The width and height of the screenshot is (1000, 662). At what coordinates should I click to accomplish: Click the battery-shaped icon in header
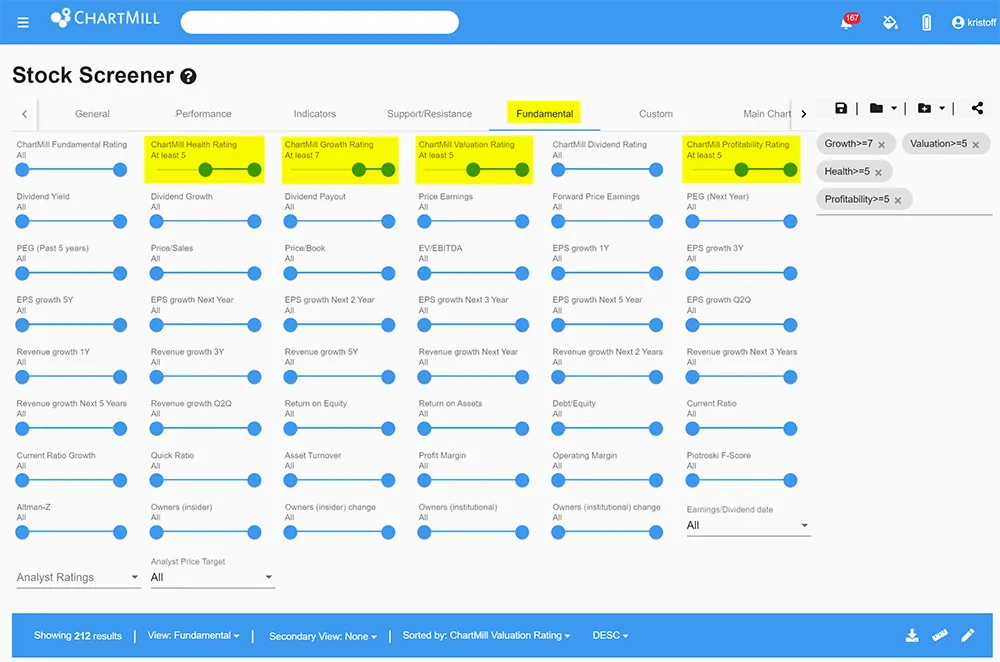click(927, 23)
